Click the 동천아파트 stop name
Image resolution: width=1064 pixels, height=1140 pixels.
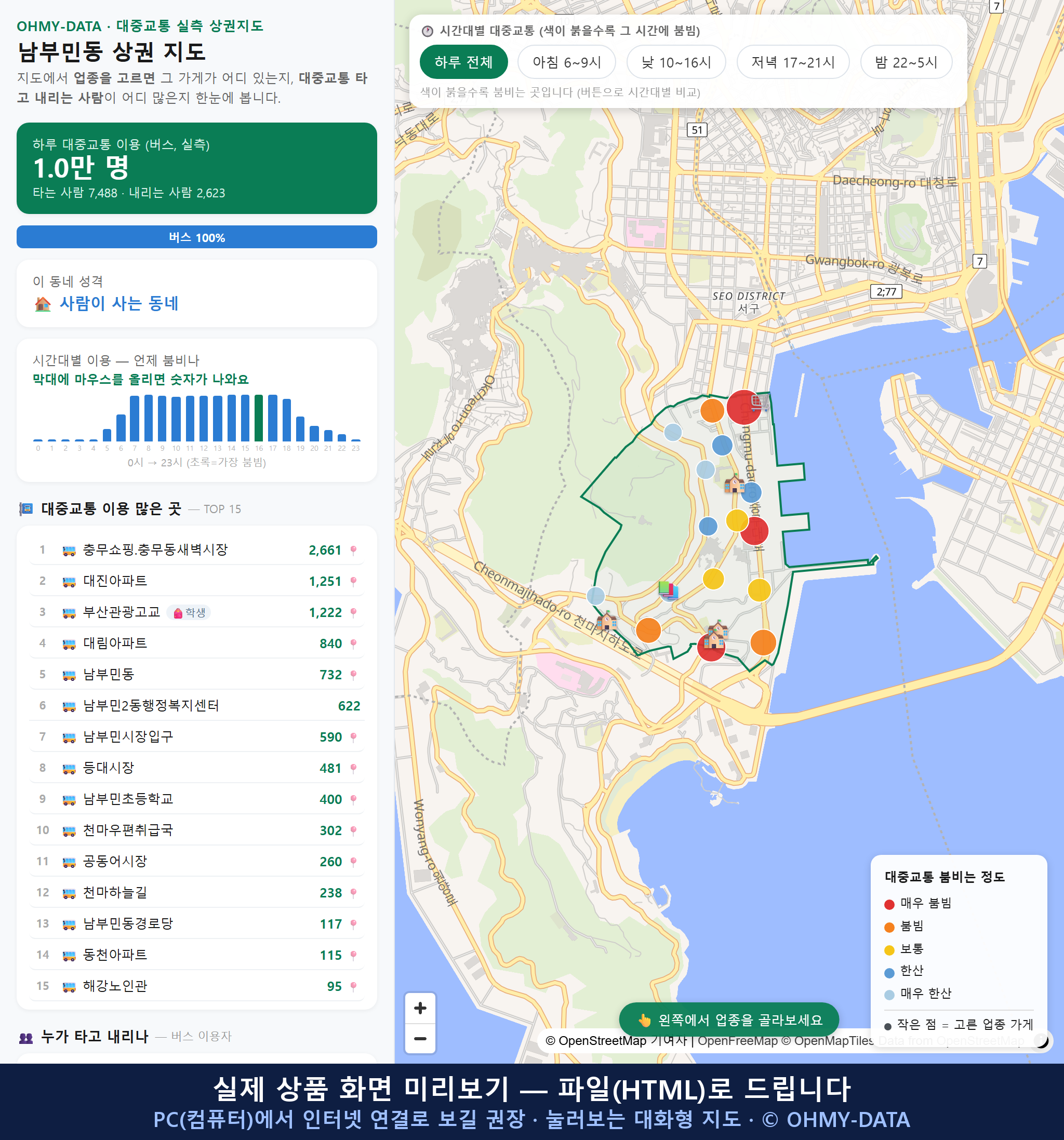[x=115, y=955]
